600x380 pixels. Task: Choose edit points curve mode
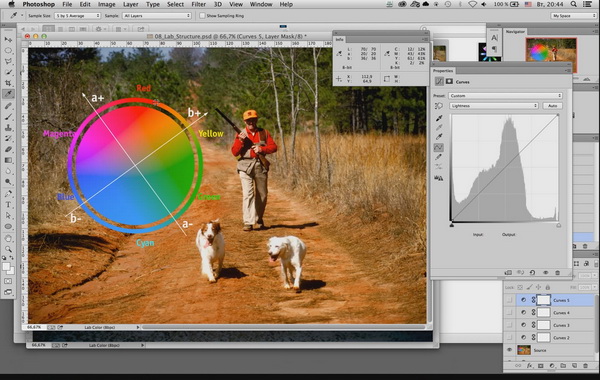pos(439,147)
